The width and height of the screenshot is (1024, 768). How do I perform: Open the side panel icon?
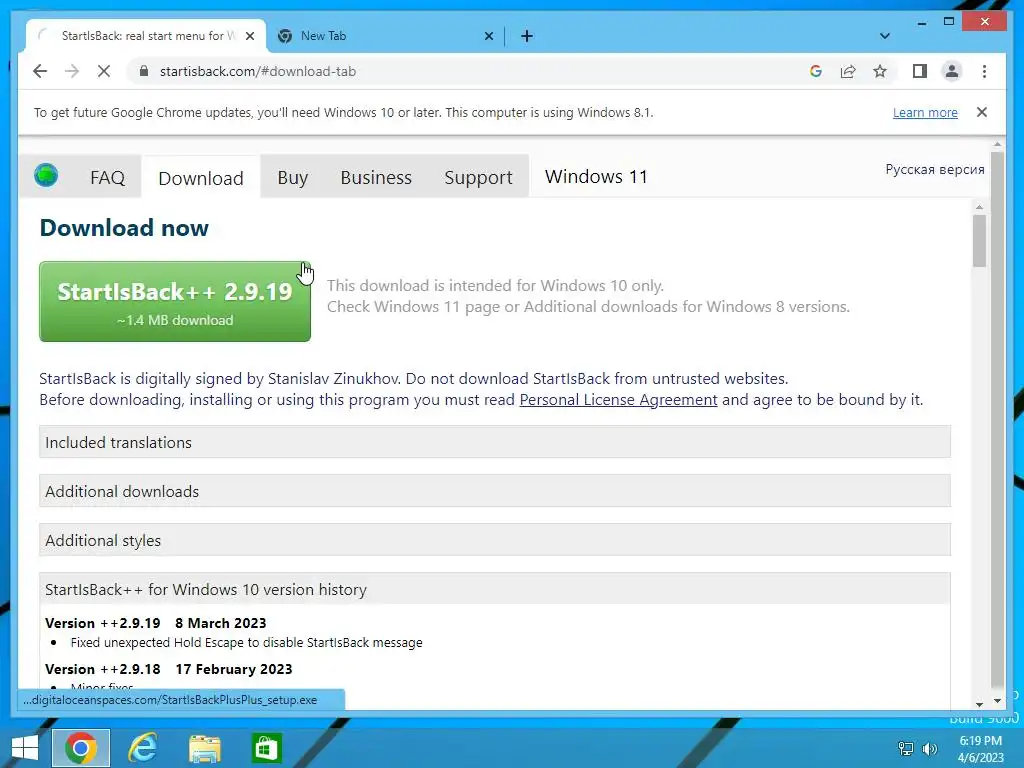(x=920, y=71)
